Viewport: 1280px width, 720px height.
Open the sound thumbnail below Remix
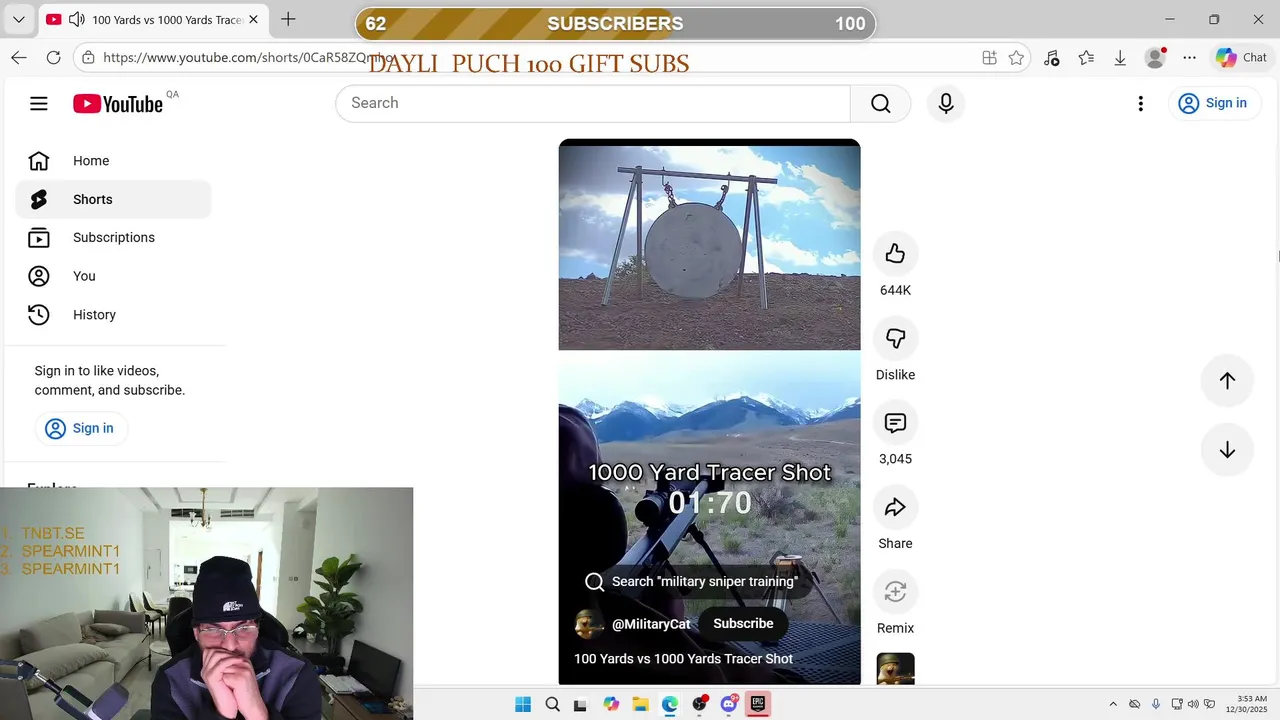tap(895, 669)
